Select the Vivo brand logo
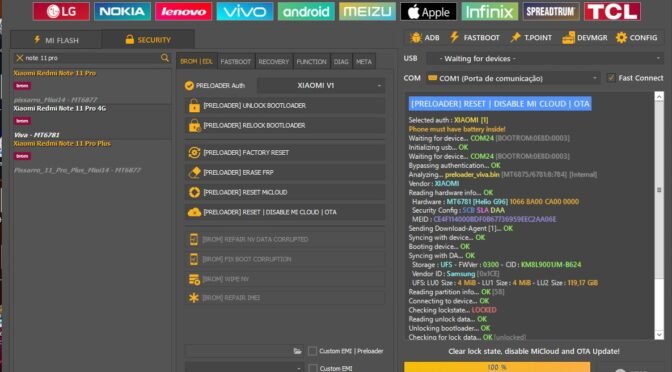This screenshot has width=672, height=372. pos(245,12)
